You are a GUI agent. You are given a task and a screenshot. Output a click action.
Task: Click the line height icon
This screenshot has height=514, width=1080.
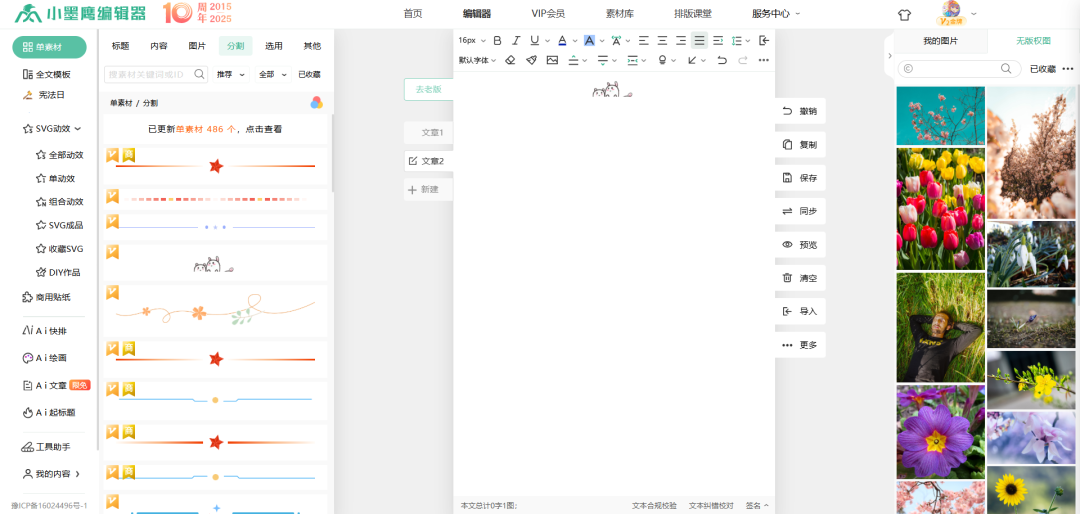[x=737, y=41]
